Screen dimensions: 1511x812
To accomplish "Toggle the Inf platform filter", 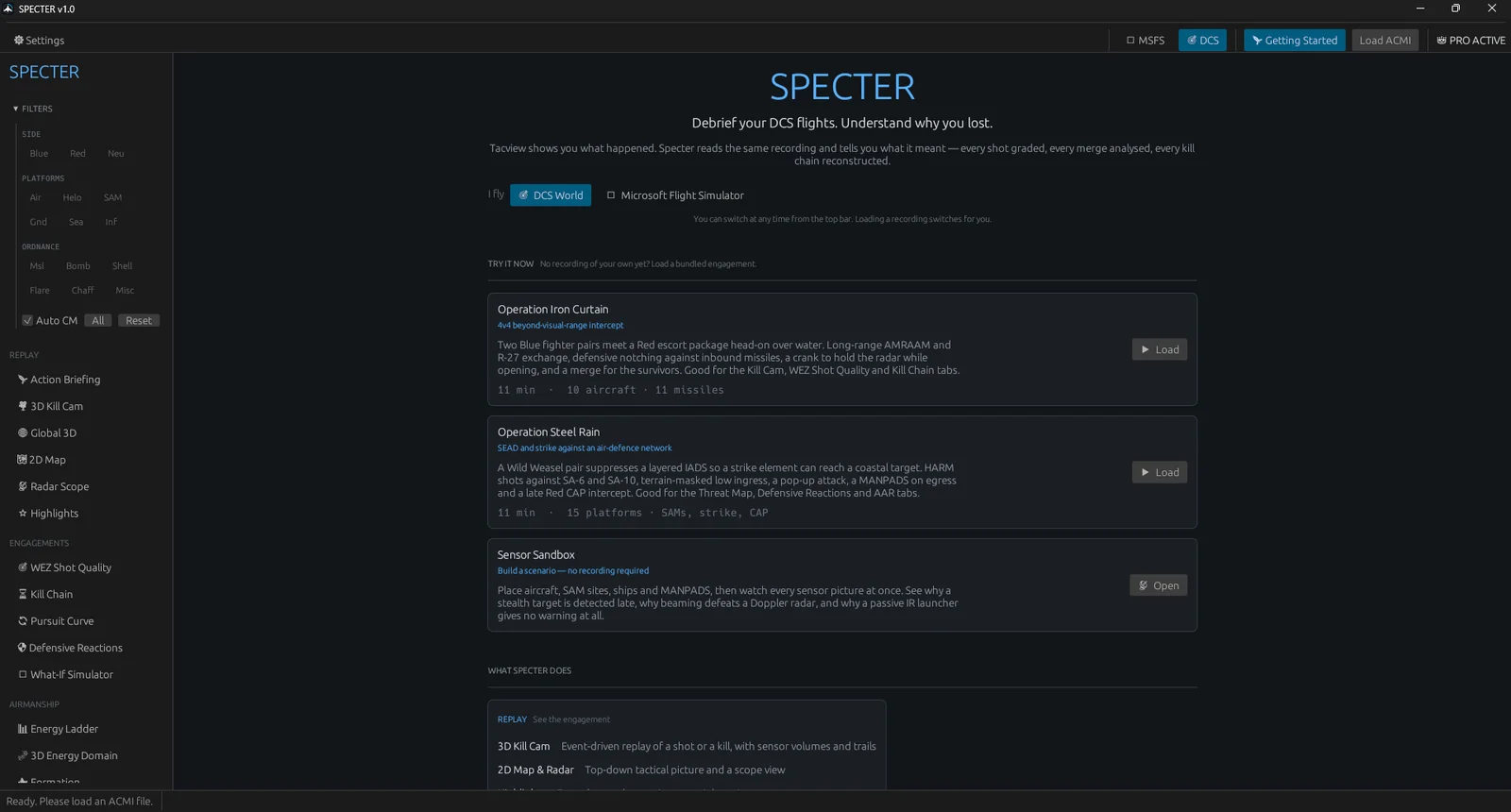I will pyautogui.click(x=111, y=223).
